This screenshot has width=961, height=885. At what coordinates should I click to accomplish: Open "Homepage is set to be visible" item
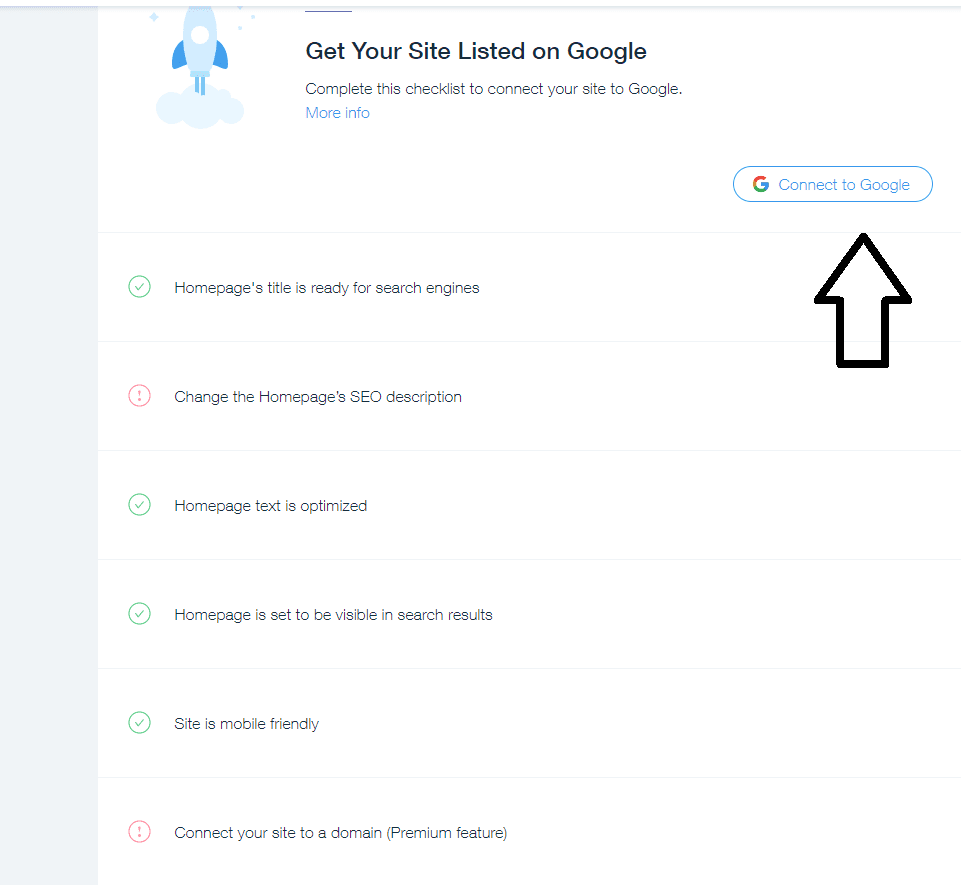(333, 615)
